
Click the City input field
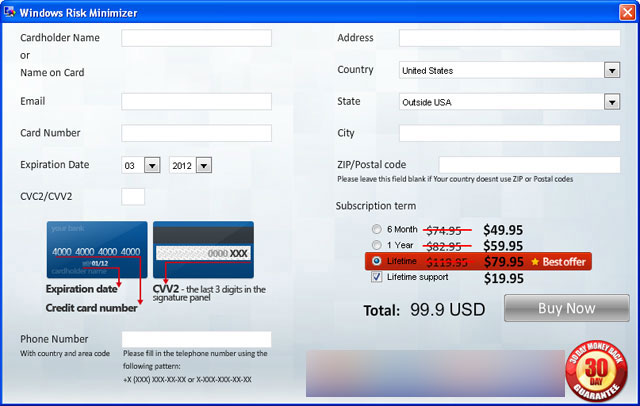point(509,133)
